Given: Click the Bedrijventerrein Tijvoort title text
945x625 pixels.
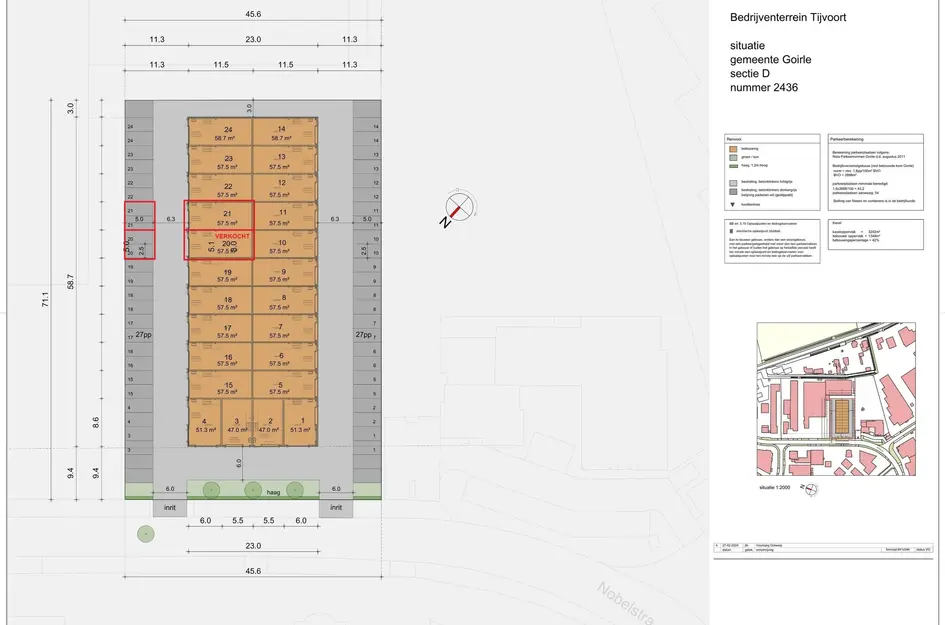Looking at the screenshot, I should tap(792, 16).
